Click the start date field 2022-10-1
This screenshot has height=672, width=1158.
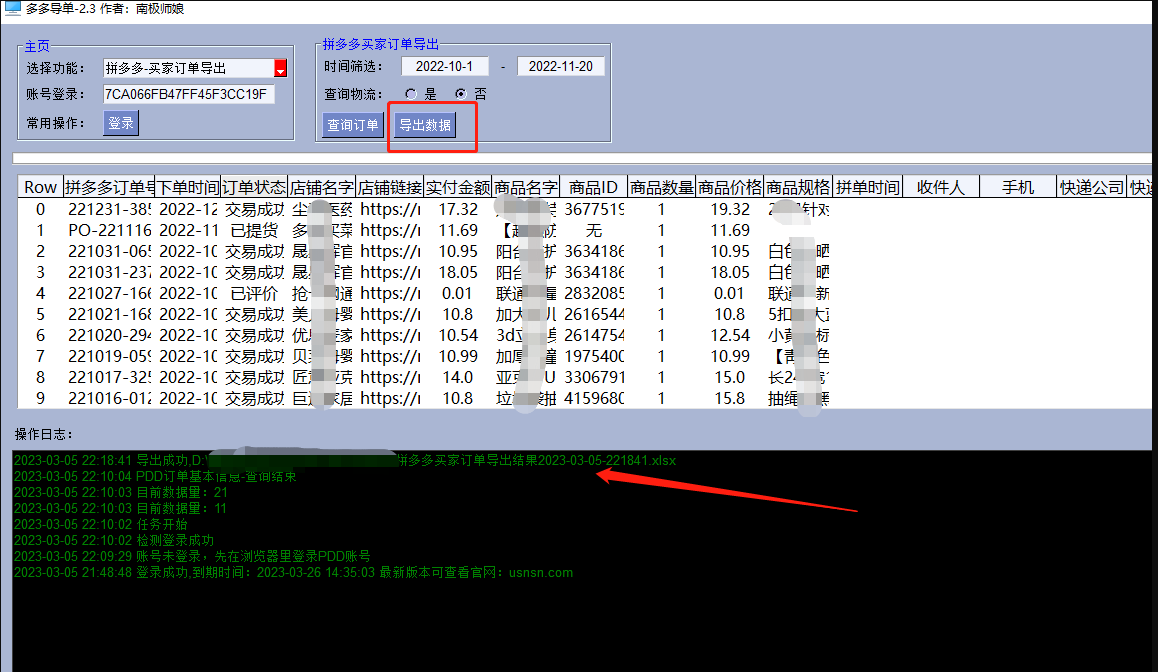(x=445, y=66)
